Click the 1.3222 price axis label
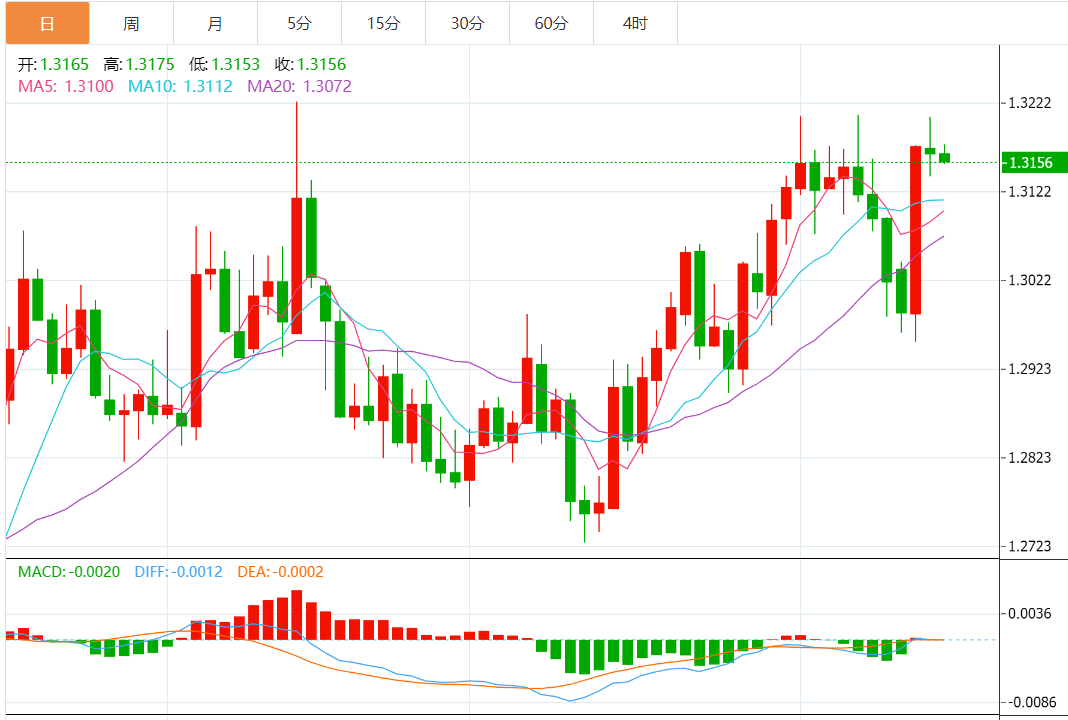 click(1030, 104)
